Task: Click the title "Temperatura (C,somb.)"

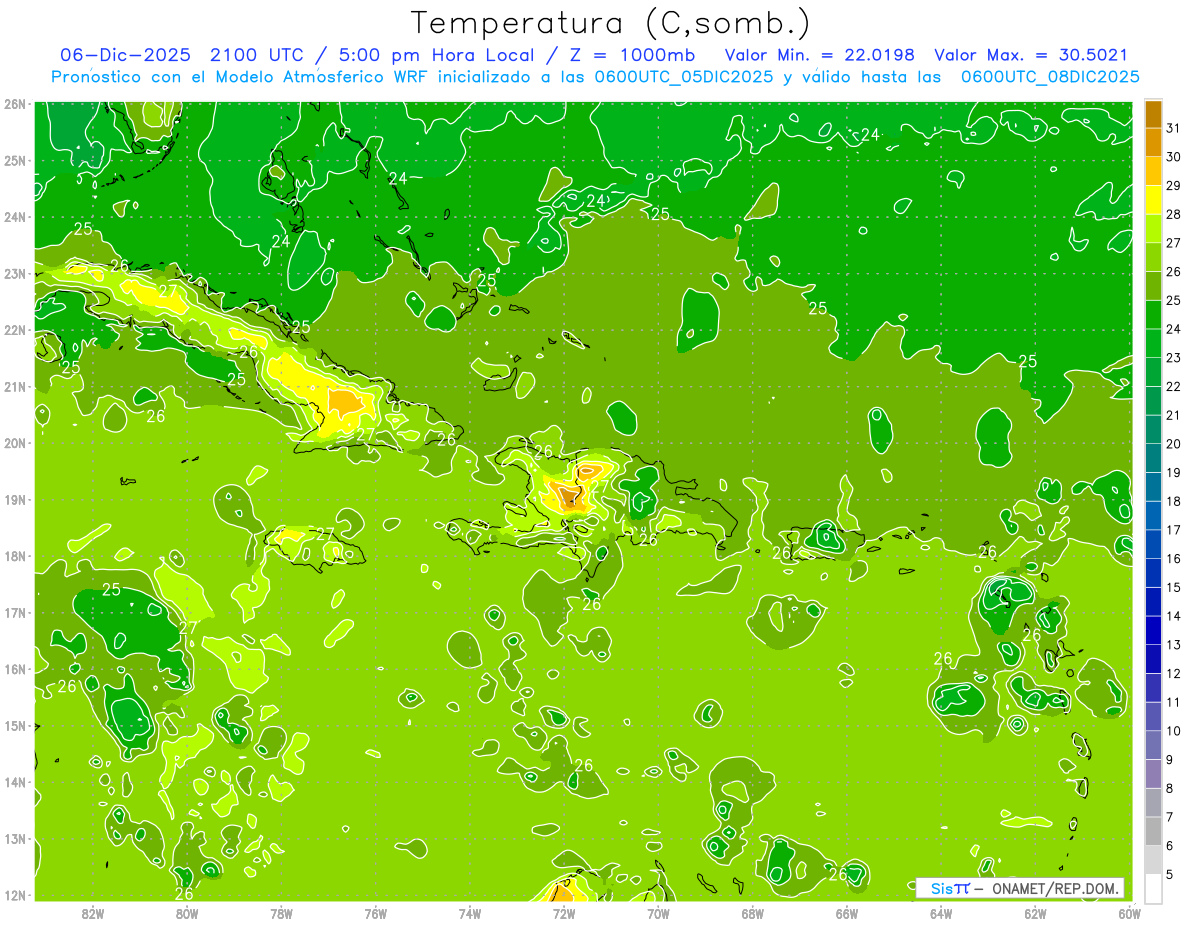Action: (x=610, y=23)
